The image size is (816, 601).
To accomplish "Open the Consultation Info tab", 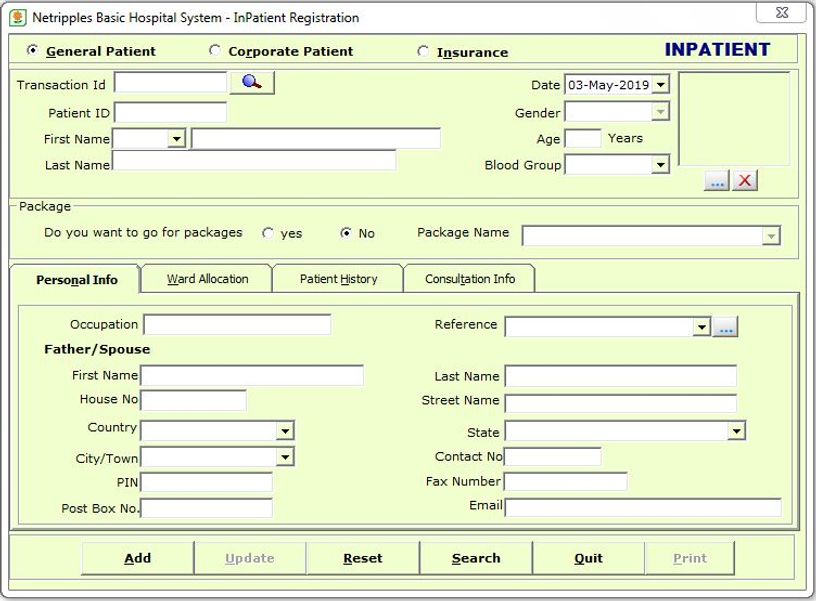I will 469,279.
